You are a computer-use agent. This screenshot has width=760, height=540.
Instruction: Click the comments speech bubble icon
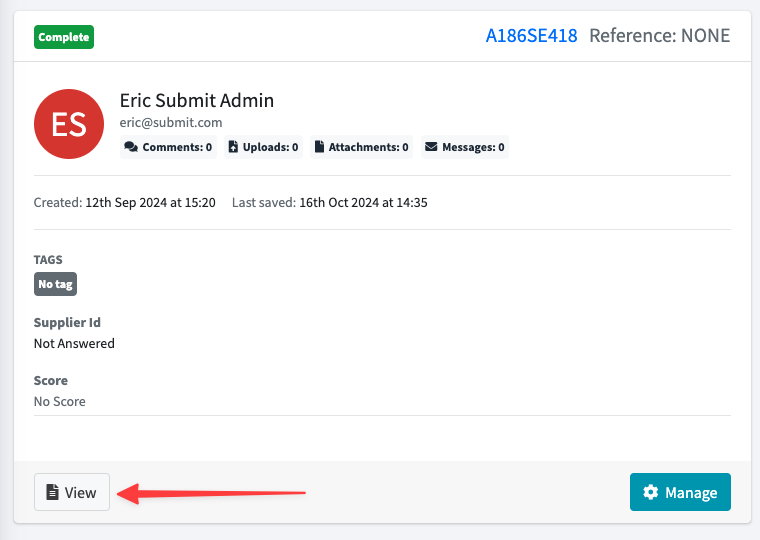(131, 147)
